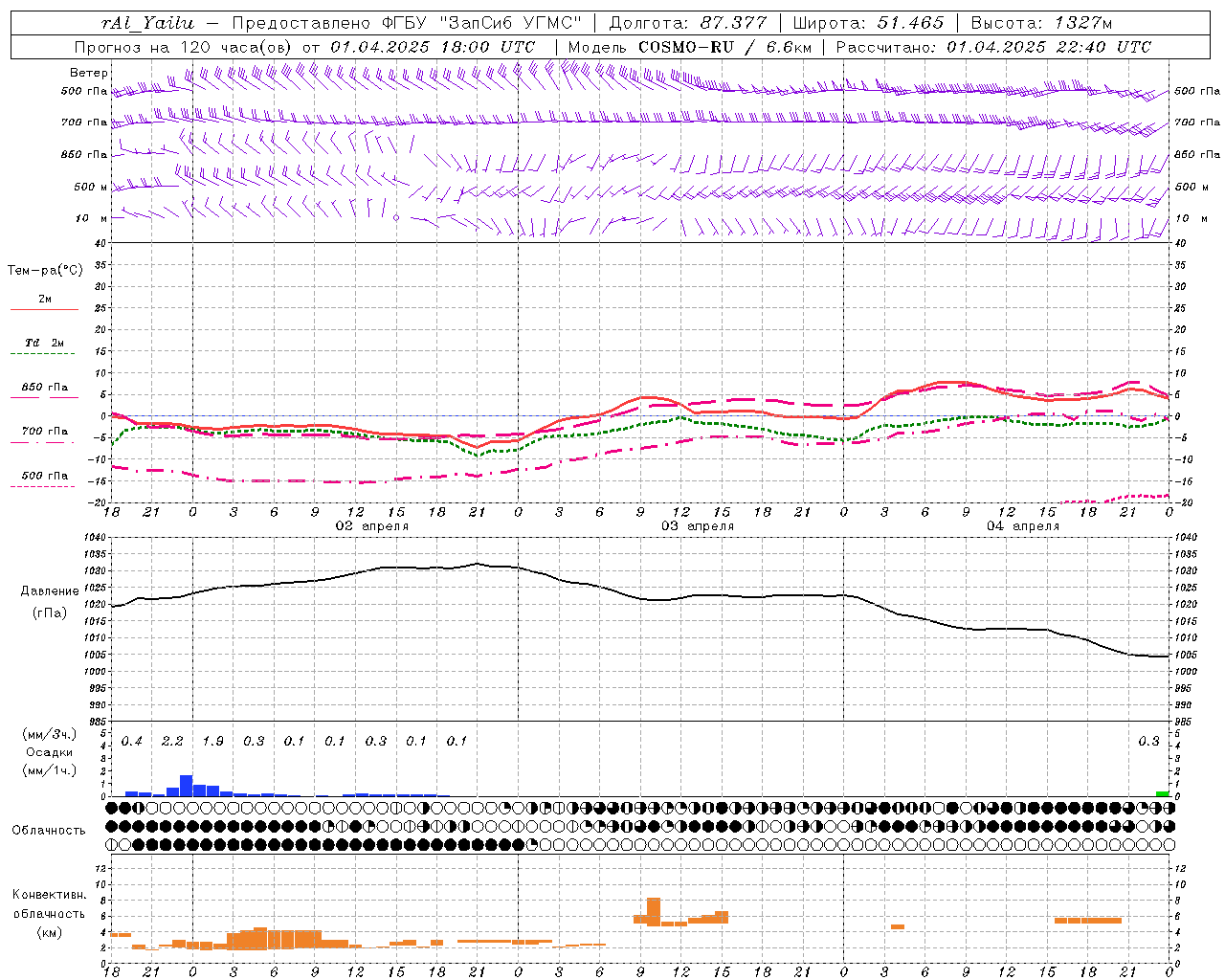The width and height of the screenshot is (1225, 980).
Task: Click the tallest orange convective cloud bar
Action: [x=654, y=912]
